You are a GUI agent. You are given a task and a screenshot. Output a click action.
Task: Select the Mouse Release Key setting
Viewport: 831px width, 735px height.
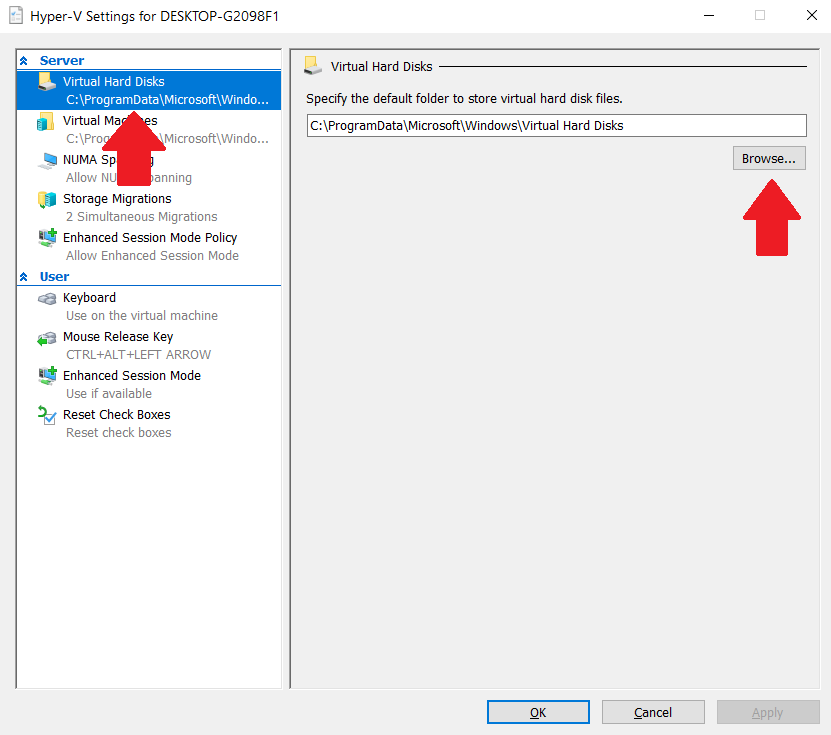click(x=149, y=346)
